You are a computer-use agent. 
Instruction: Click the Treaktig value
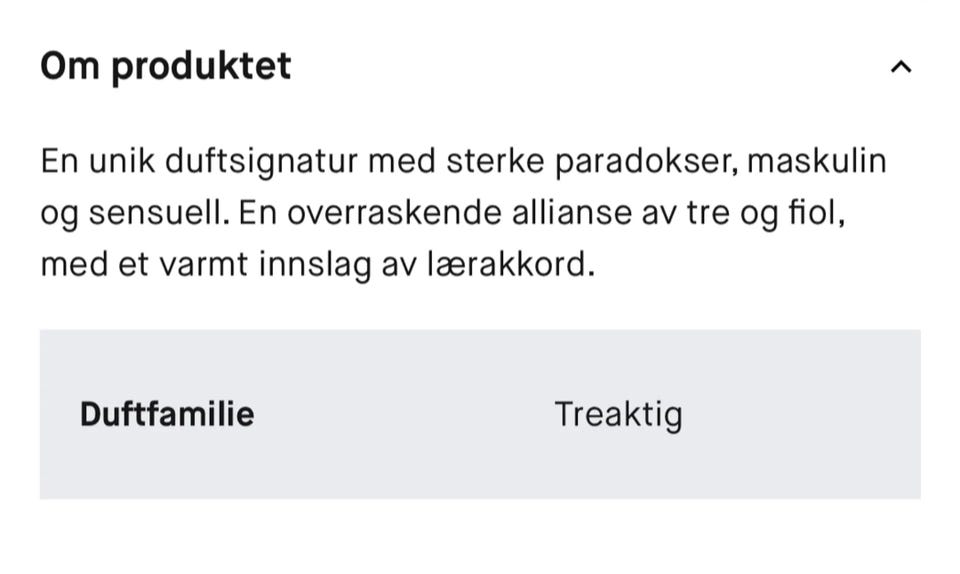[x=618, y=415]
